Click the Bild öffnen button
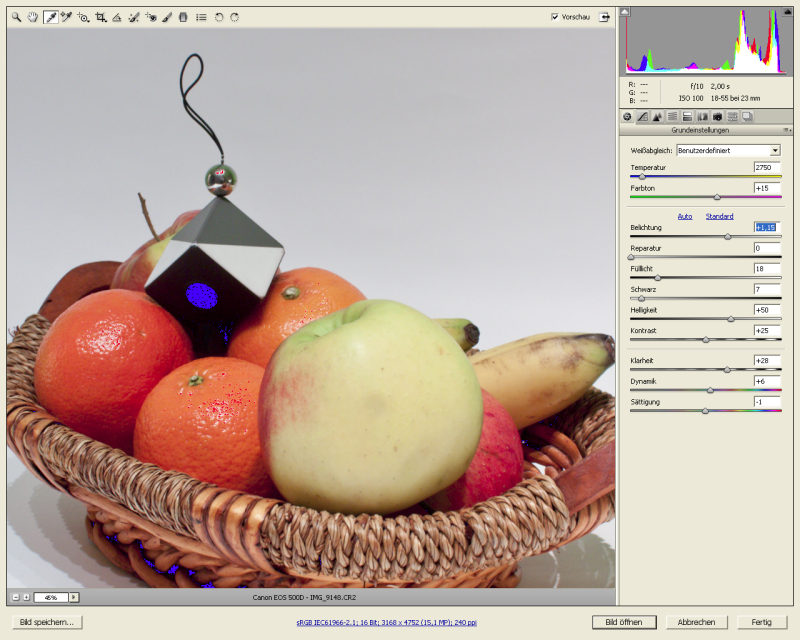 click(624, 622)
